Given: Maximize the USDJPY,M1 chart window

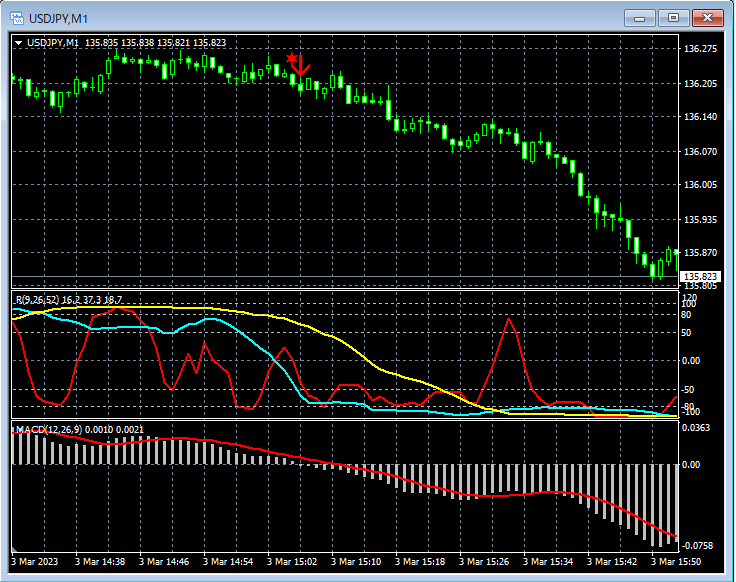Looking at the screenshot, I should 673,18.
